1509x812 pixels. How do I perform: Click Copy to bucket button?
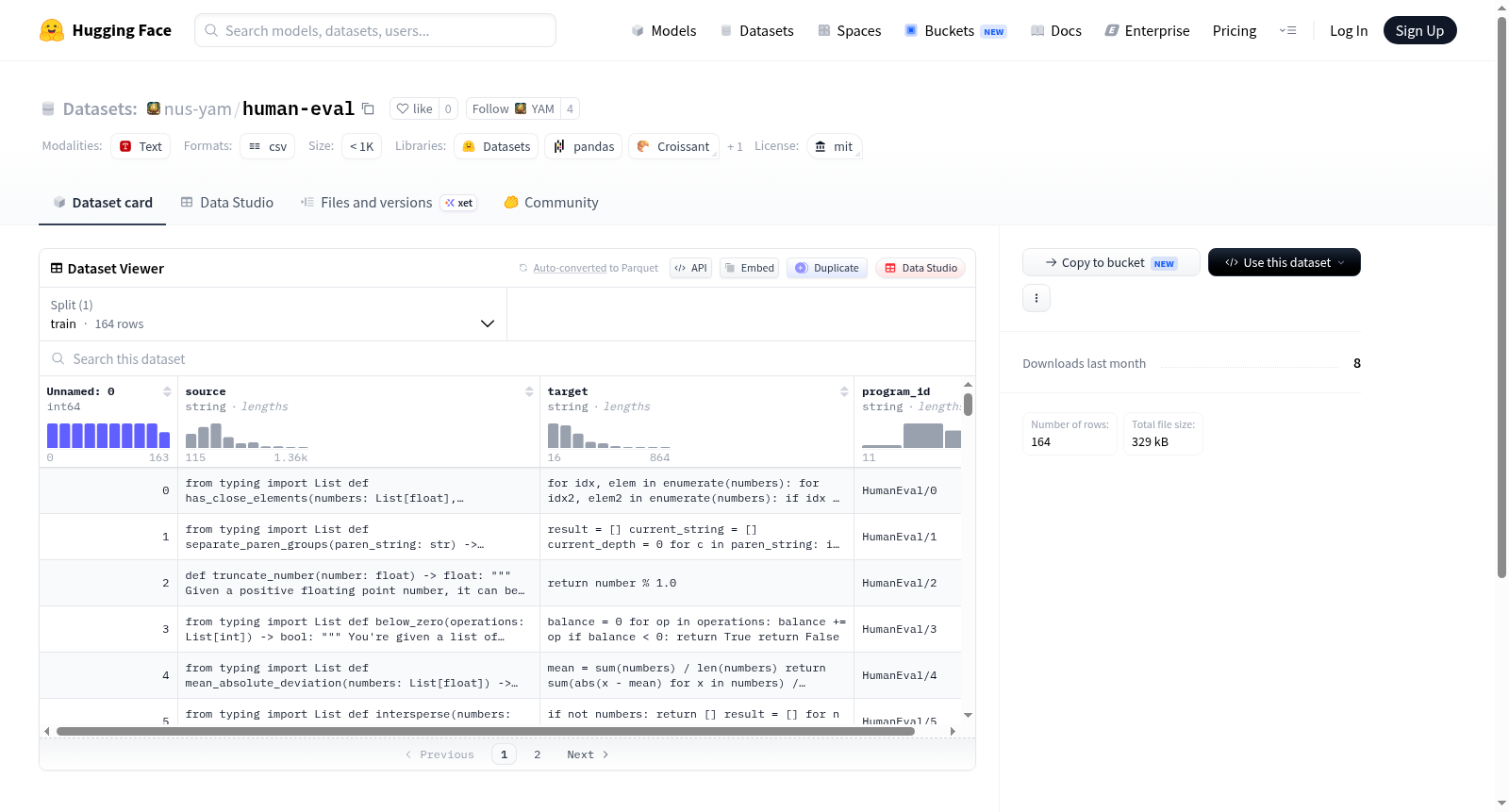click(x=1111, y=262)
